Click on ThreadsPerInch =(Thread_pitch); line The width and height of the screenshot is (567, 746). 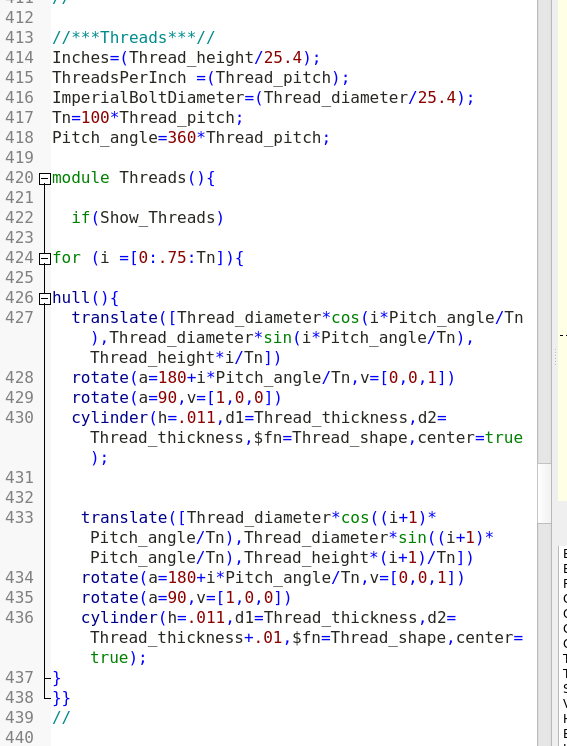tap(201, 78)
